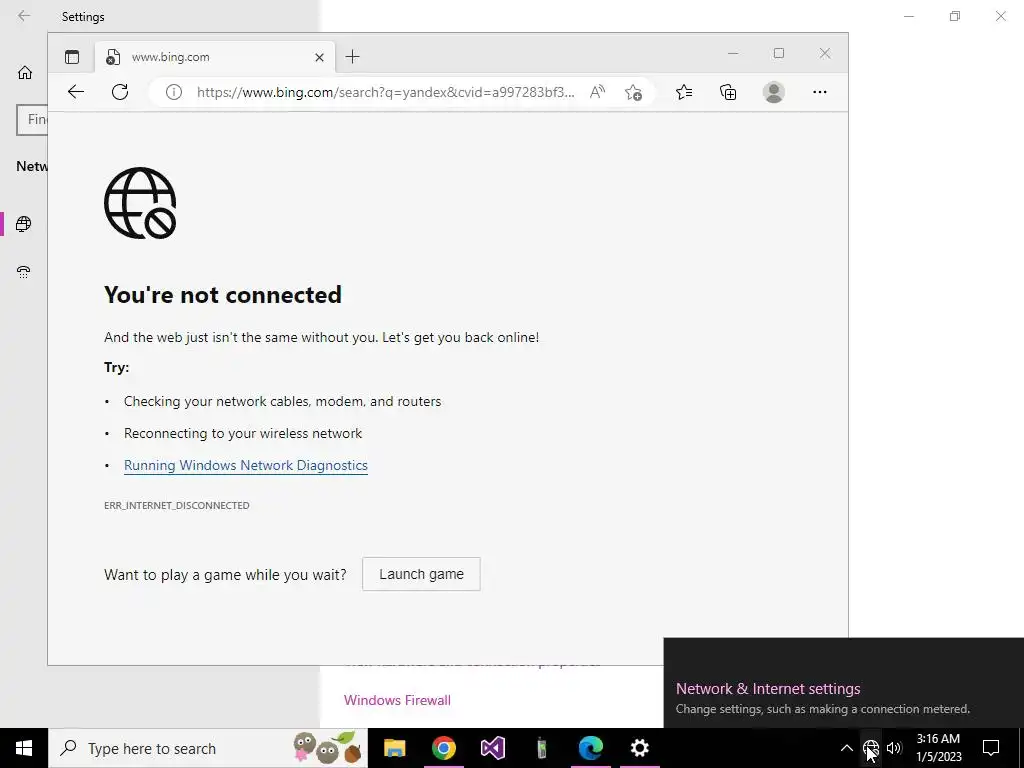1024x768 pixels.
Task: Open Settings Home icon
Action: (25, 72)
